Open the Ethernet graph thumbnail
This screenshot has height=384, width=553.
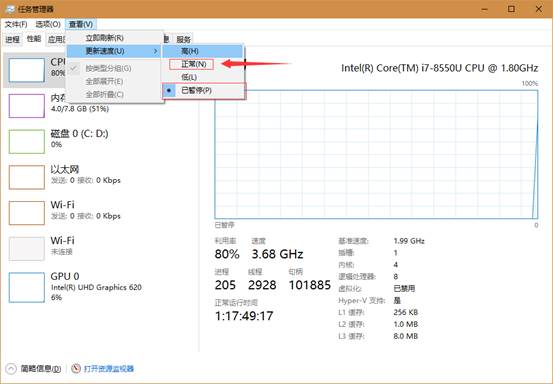pyautogui.click(x=27, y=177)
